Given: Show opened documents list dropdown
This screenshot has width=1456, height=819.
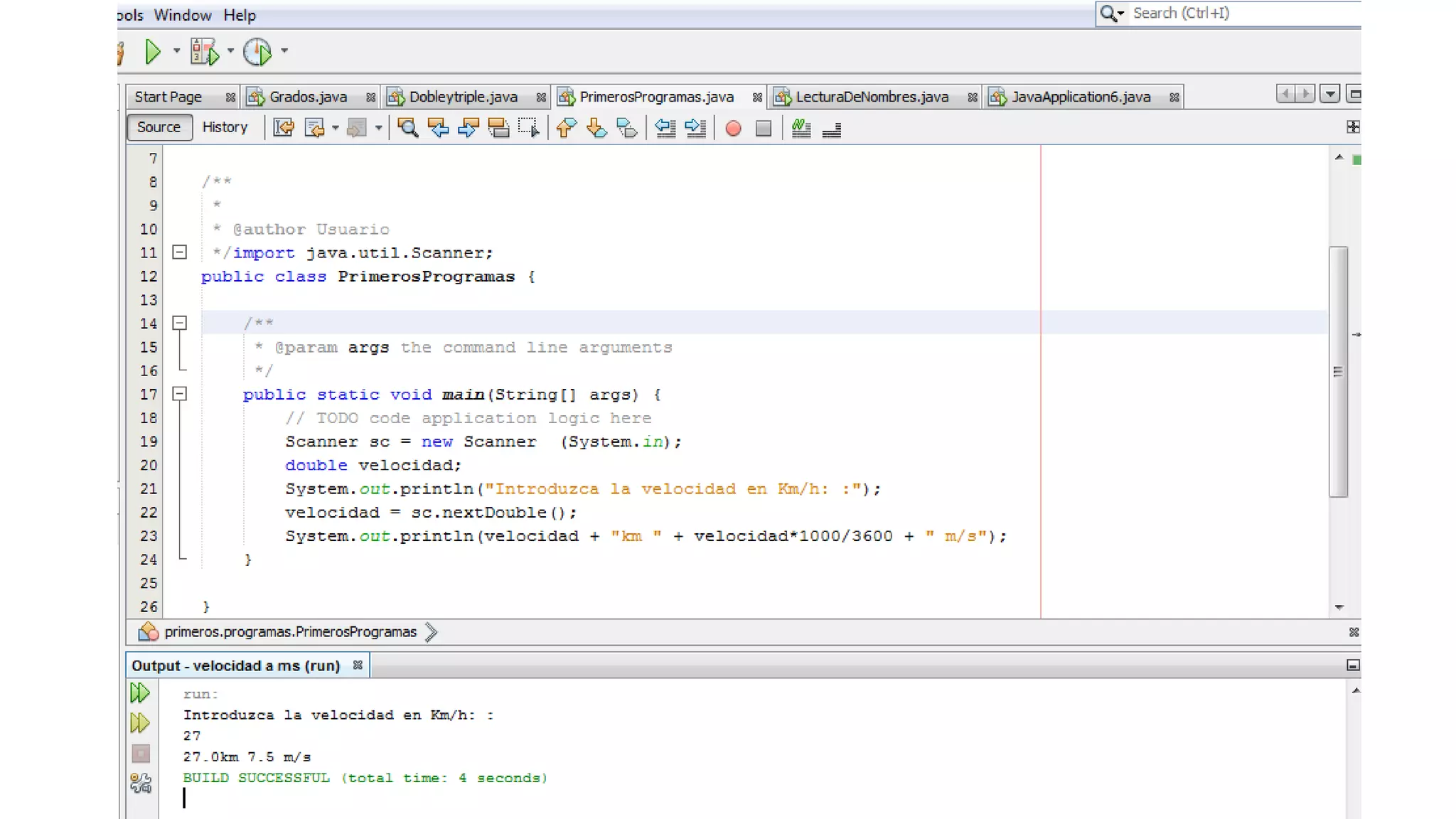Looking at the screenshot, I should click(1329, 94).
